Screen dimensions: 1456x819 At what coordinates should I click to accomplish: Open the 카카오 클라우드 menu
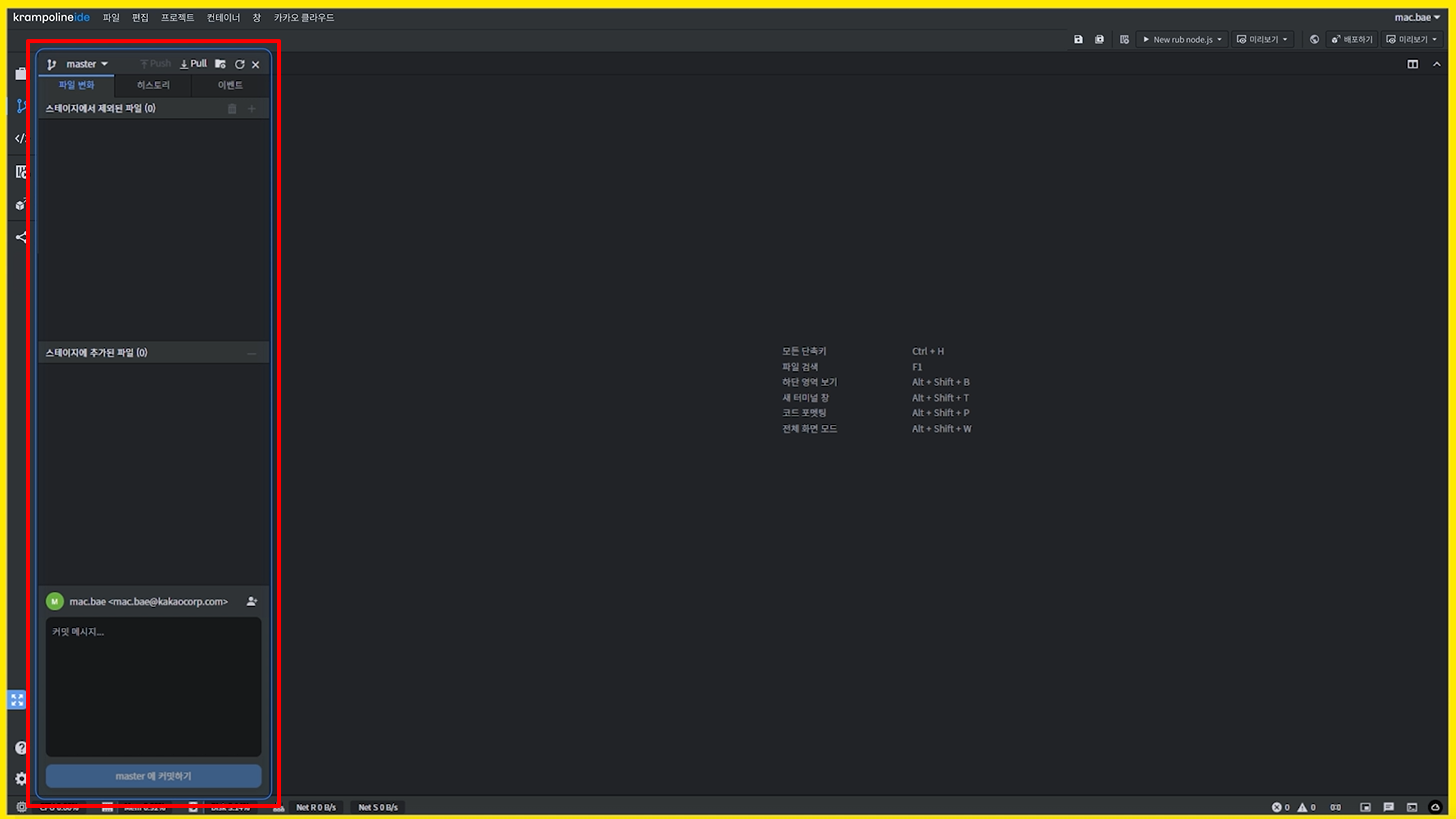(x=304, y=17)
